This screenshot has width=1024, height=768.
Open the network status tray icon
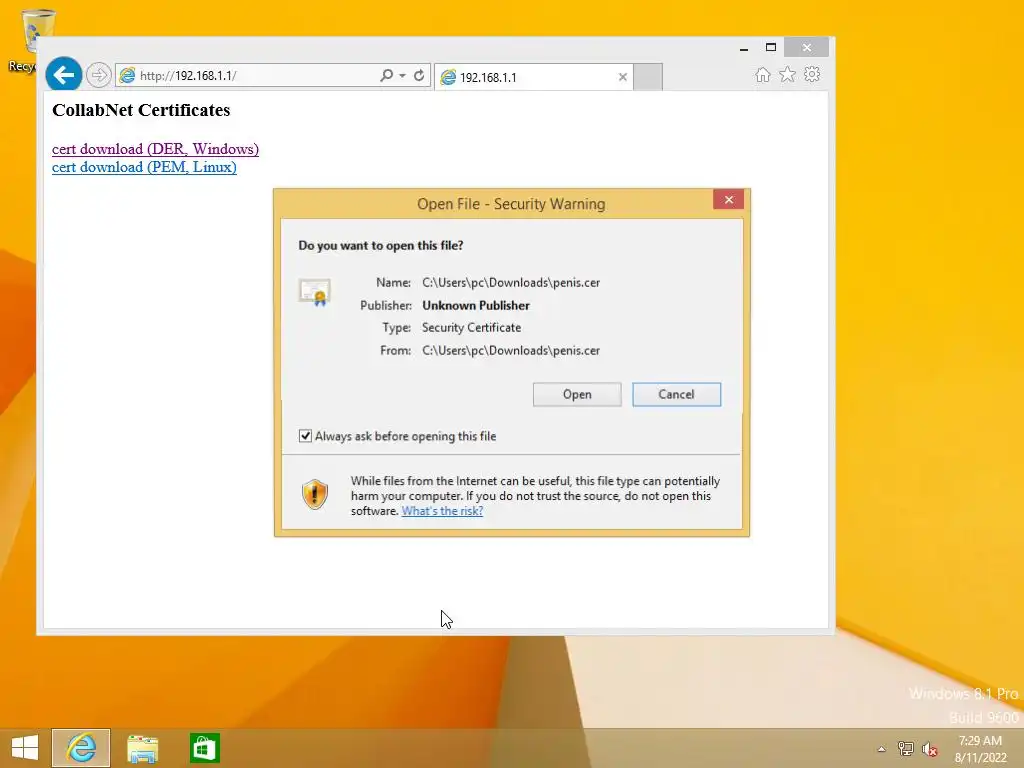point(906,749)
